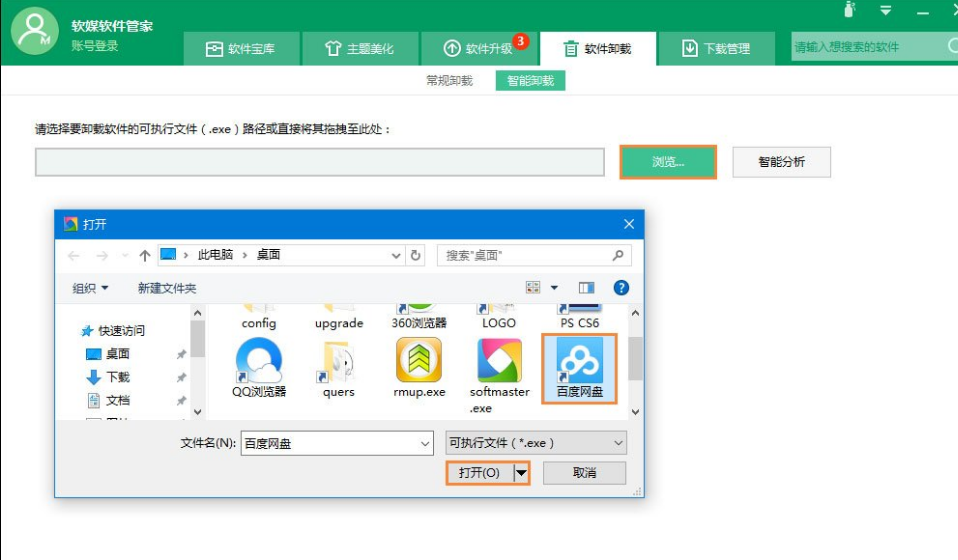Click file list scroll up arrow
The image size is (958, 560).
(635, 313)
